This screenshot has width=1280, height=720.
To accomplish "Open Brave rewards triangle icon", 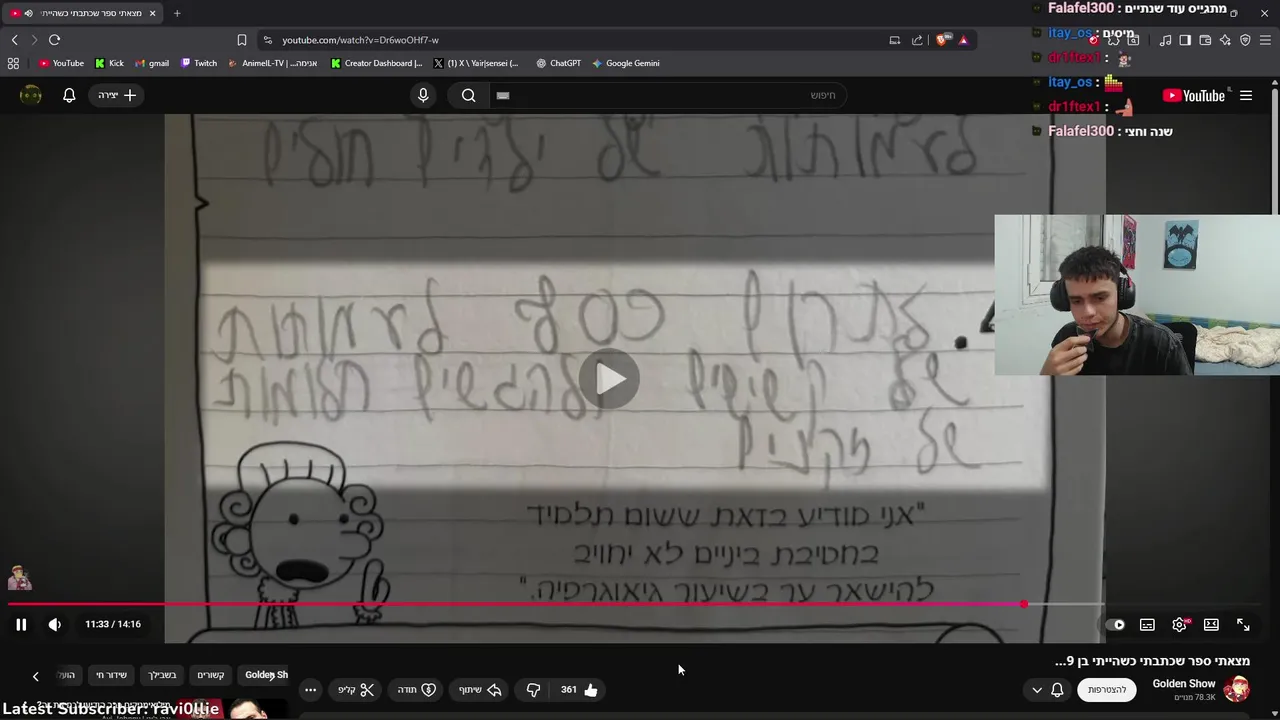I will (963, 40).
